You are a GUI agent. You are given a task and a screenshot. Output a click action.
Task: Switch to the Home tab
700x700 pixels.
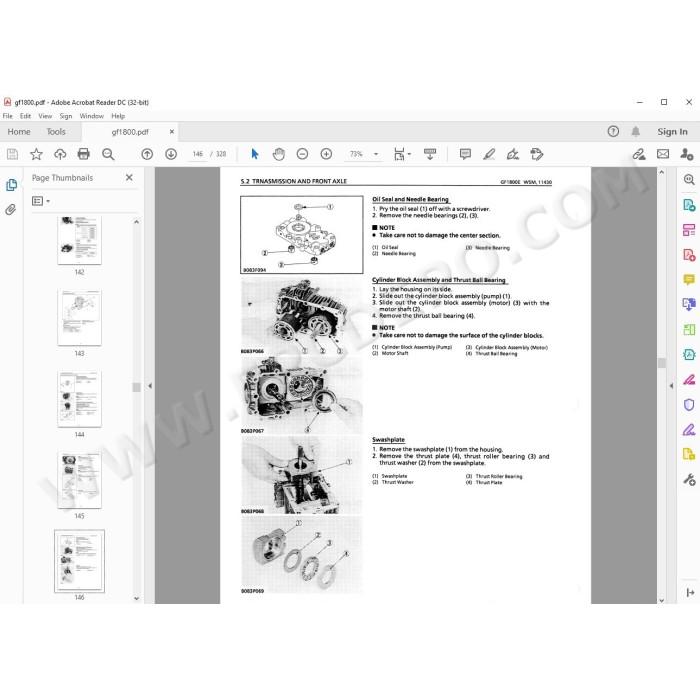[19, 132]
